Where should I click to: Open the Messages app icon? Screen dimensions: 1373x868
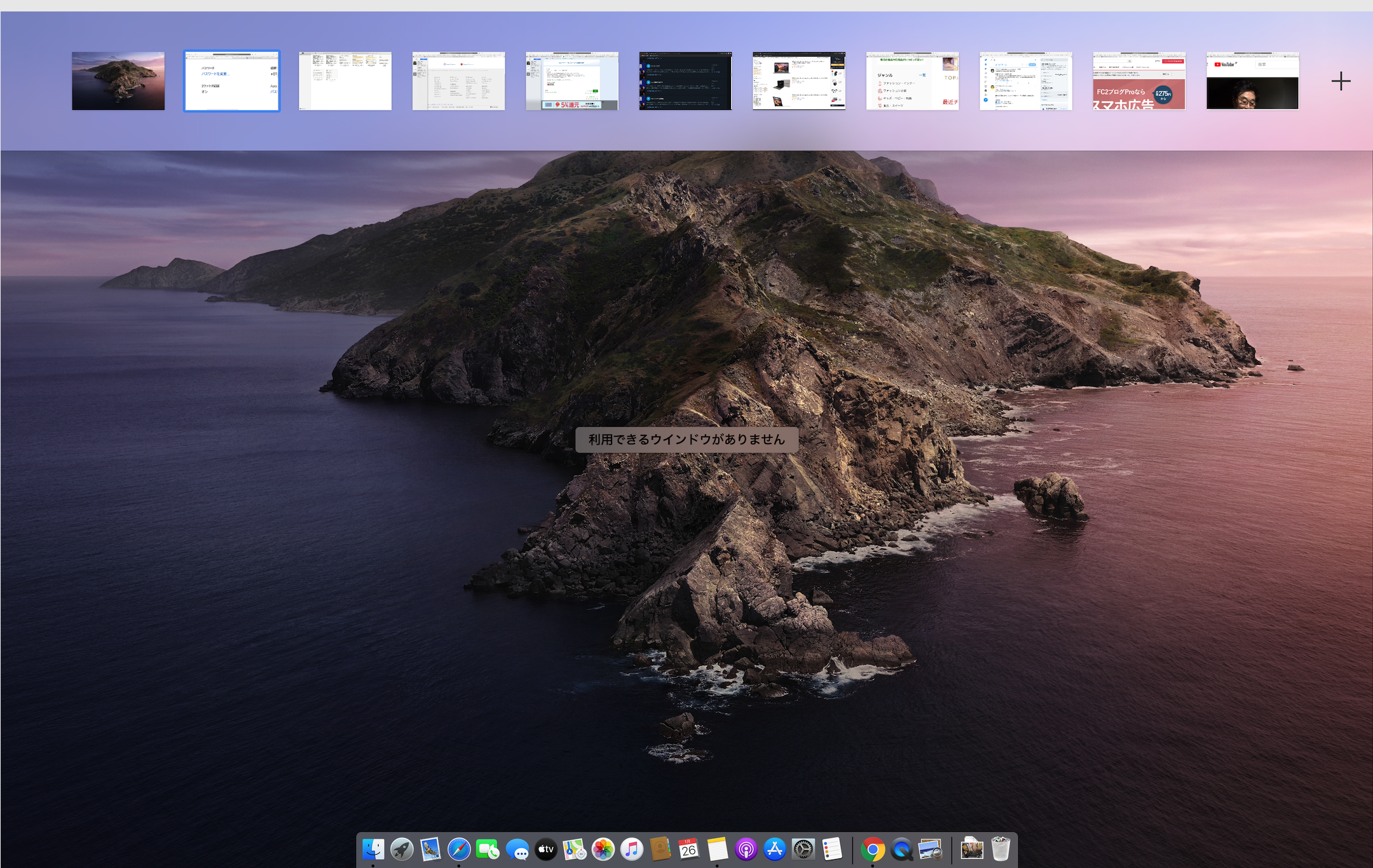(x=517, y=849)
